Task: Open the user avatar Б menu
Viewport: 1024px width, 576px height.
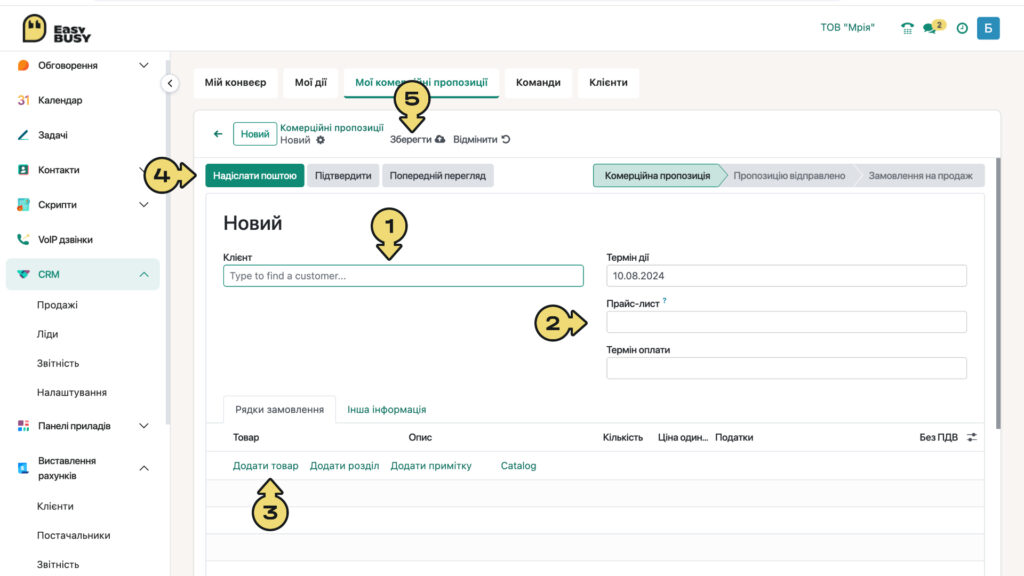Action: tap(988, 28)
